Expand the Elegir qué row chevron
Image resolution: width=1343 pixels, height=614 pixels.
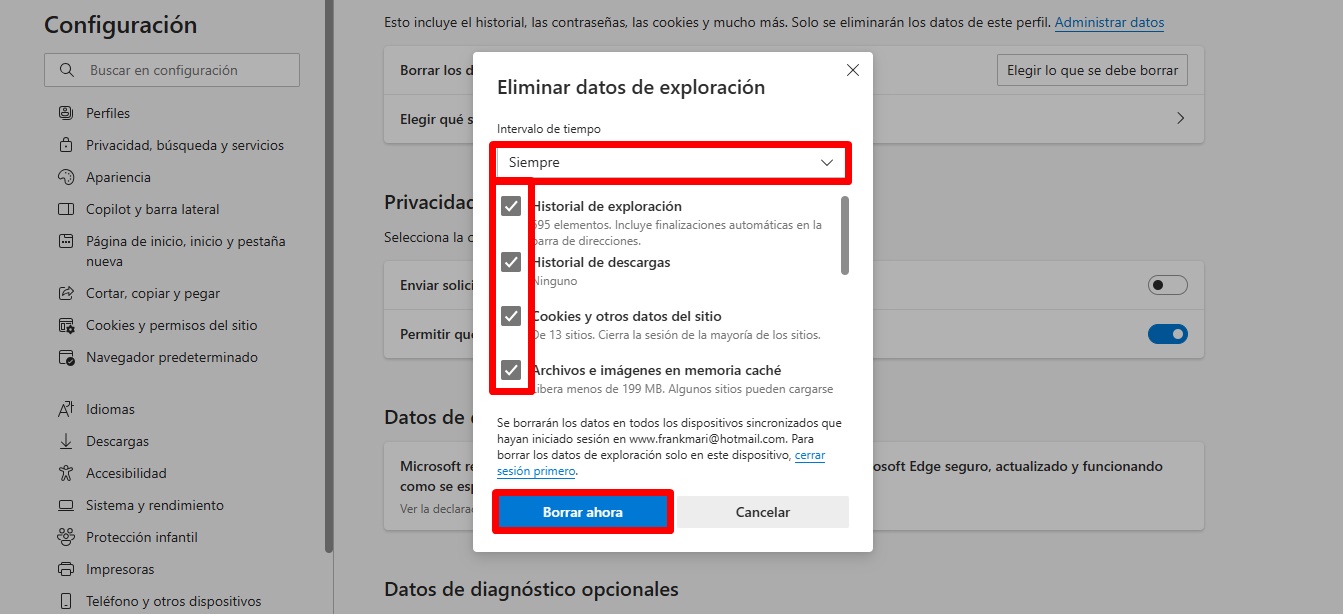pos(1181,118)
